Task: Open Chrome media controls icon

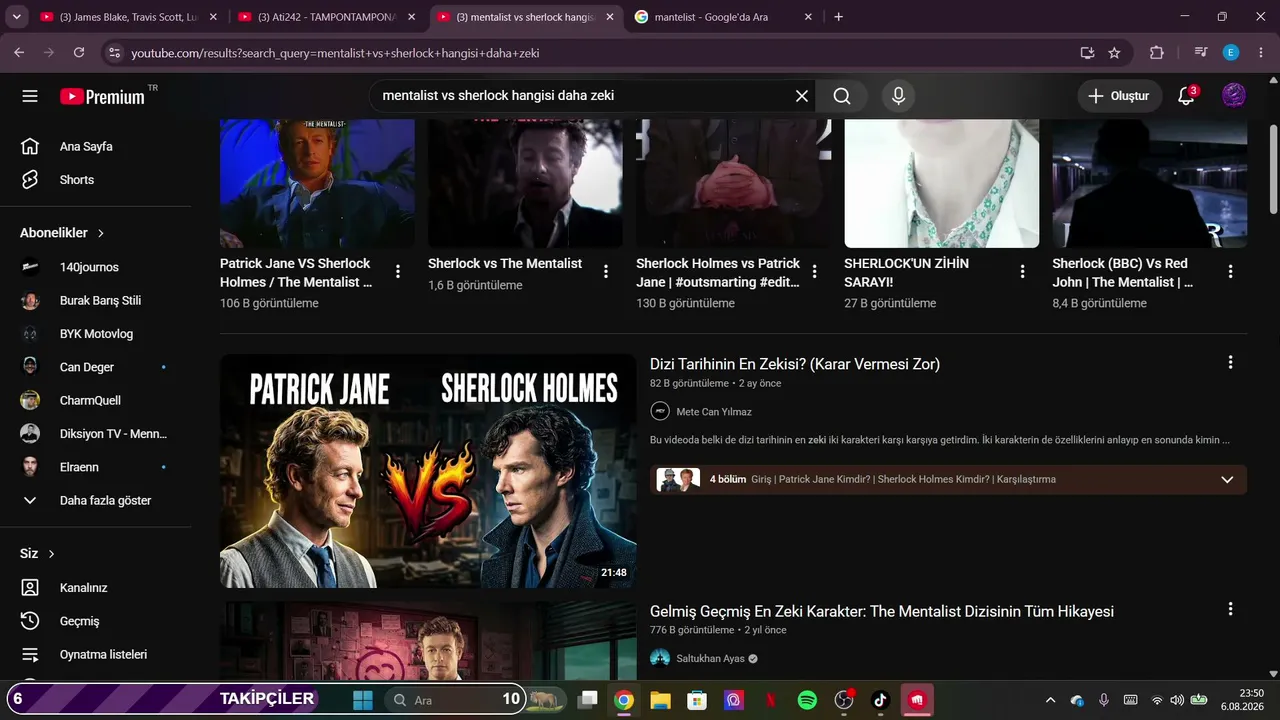Action: [x=1201, y=52]
